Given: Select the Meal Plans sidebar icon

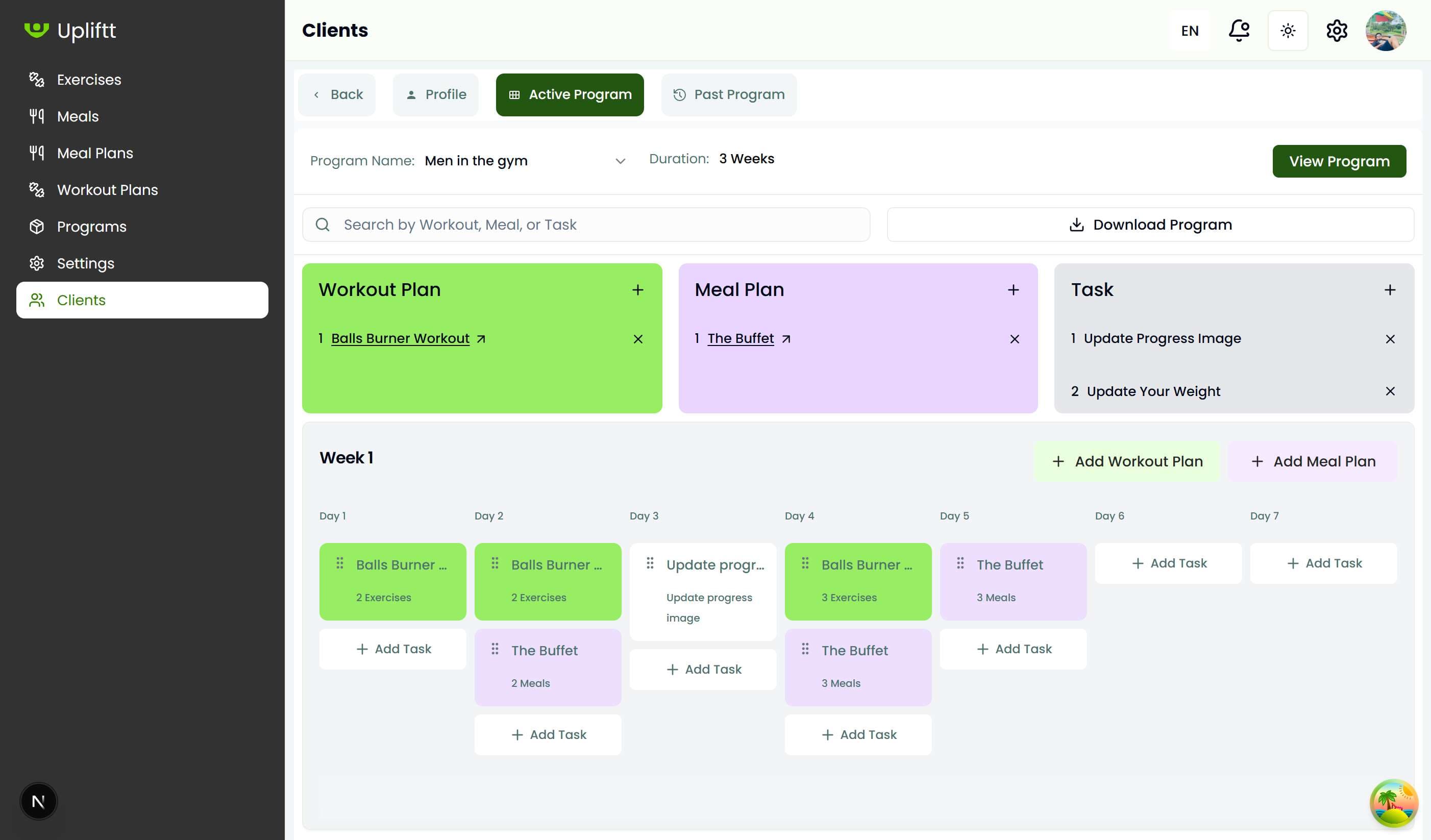Looking at the screenshot, I should pos(36,153).
